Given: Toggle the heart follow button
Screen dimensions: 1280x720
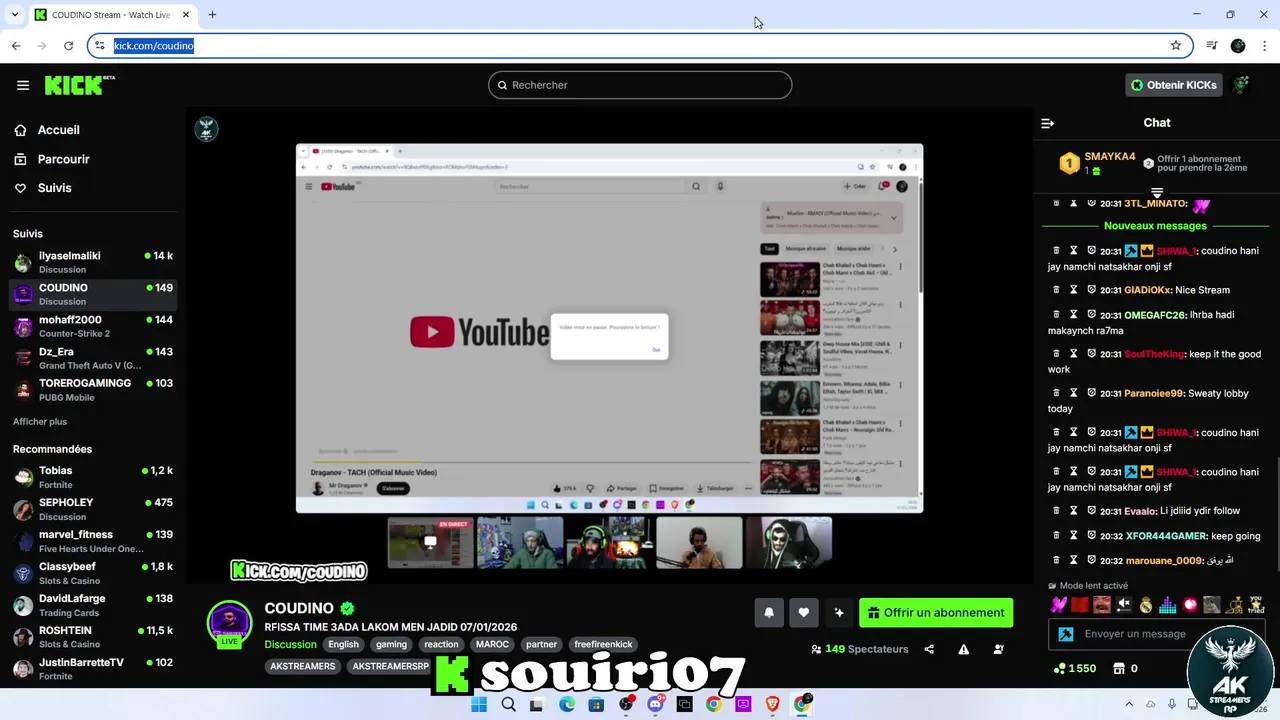Looking at the screenshot, I should point(804,613).
